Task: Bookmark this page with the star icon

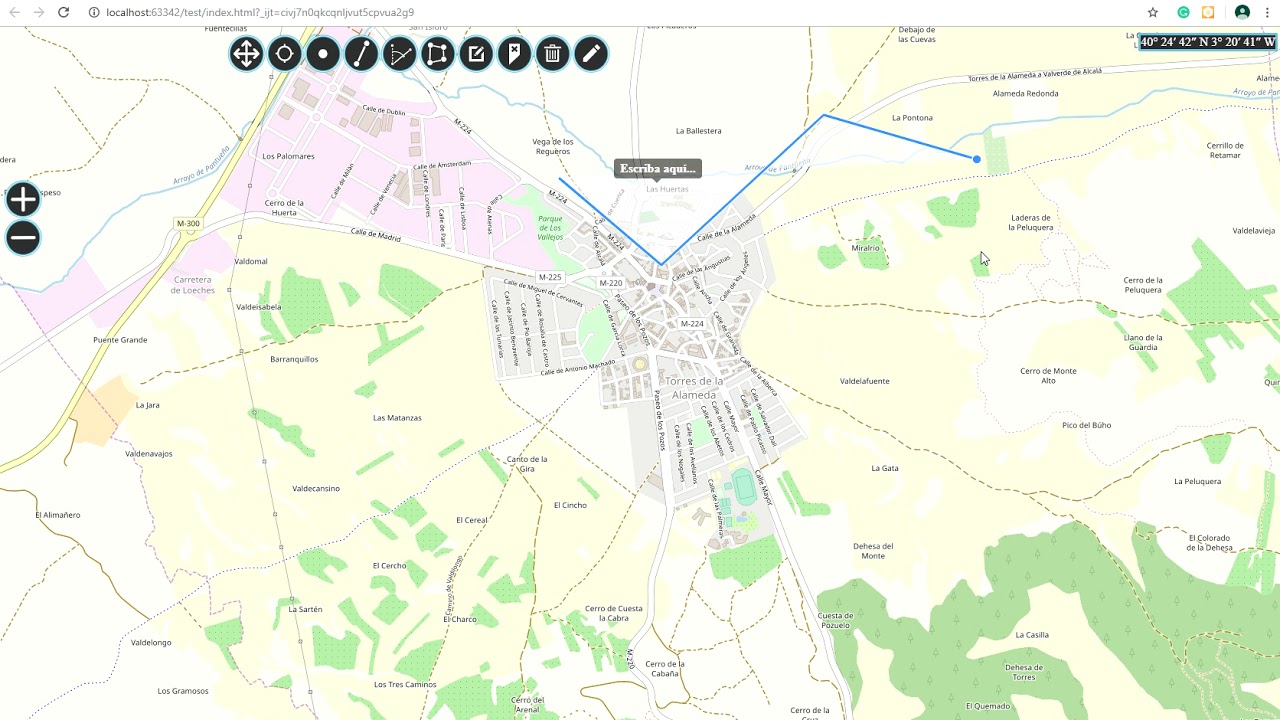Action: click(x=1153, y=12)
